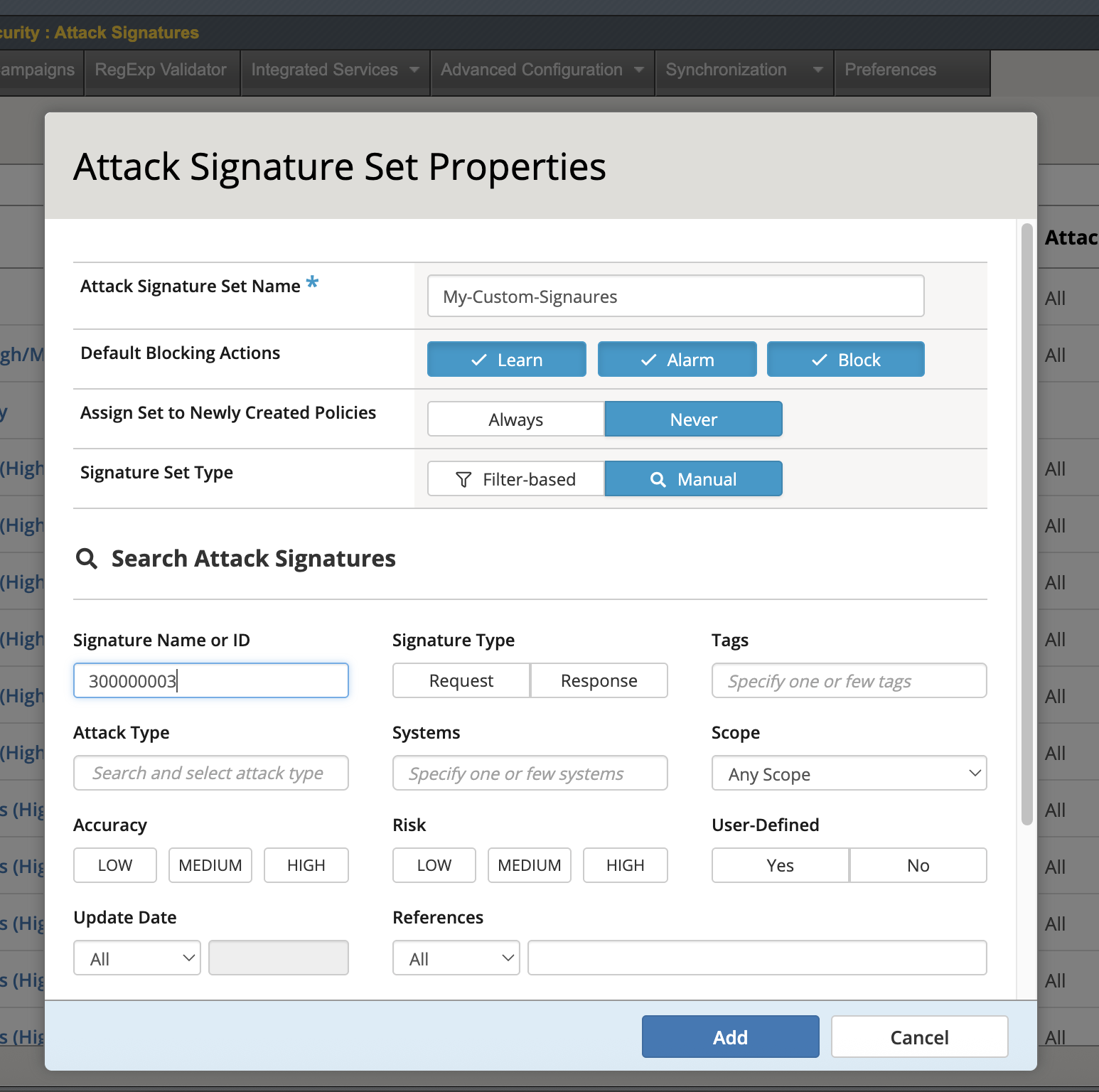The height and width of the screenshot is (1092, 1099).
Task: Click the Tags input field
Action: 849,680
